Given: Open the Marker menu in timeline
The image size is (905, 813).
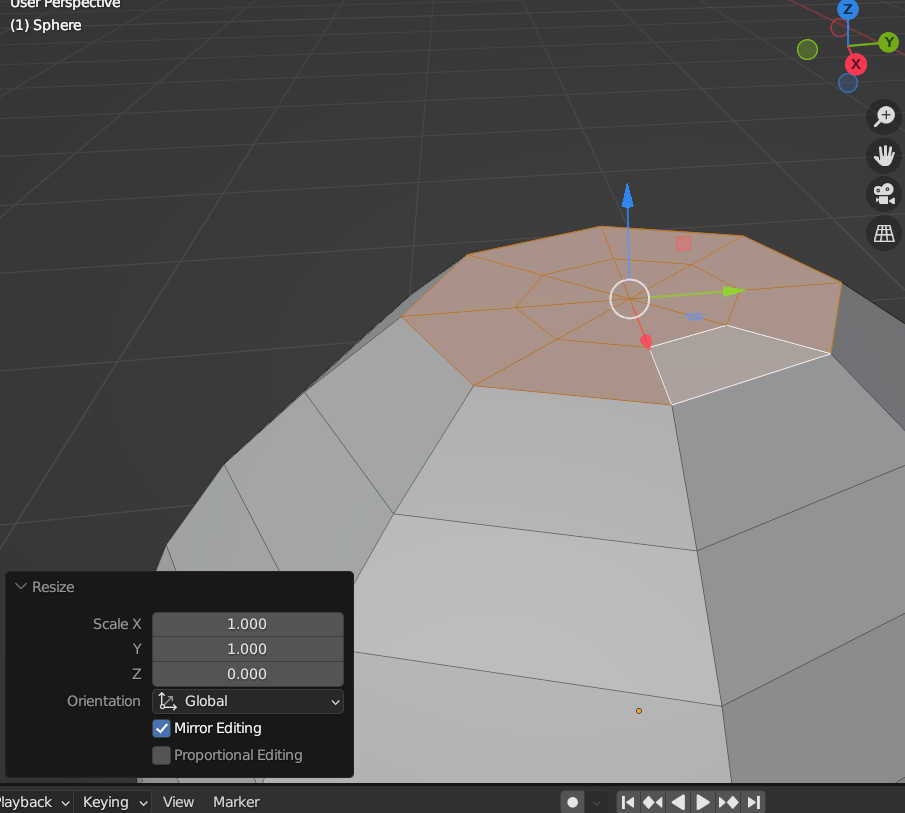Looking at the screenshot, I should [x=236, y=802].
